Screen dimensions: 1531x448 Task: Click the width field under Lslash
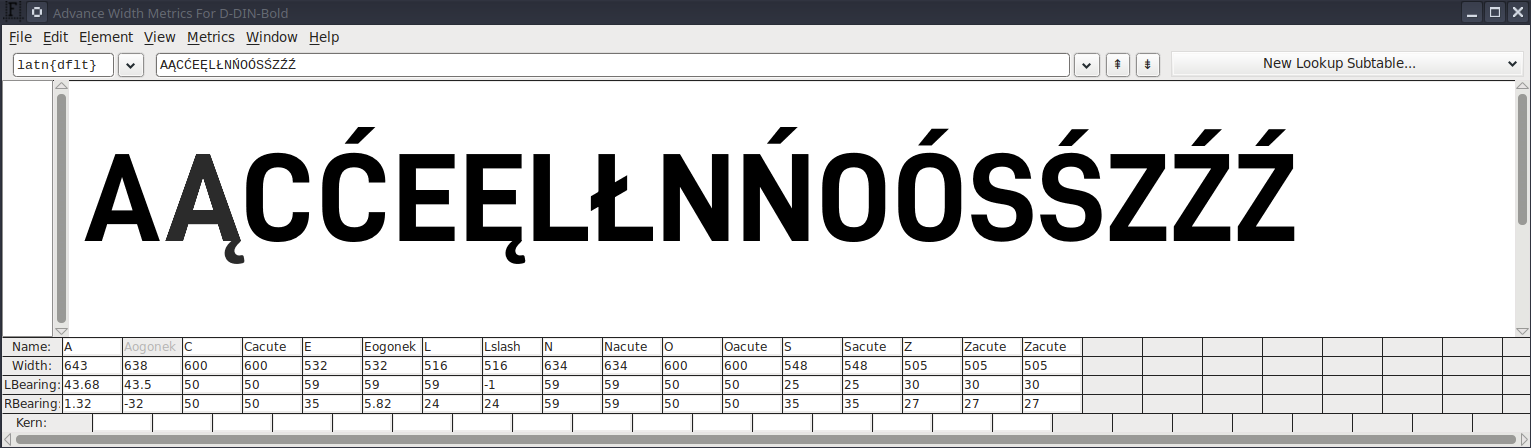pyautogui.click(x=512, y=366)
